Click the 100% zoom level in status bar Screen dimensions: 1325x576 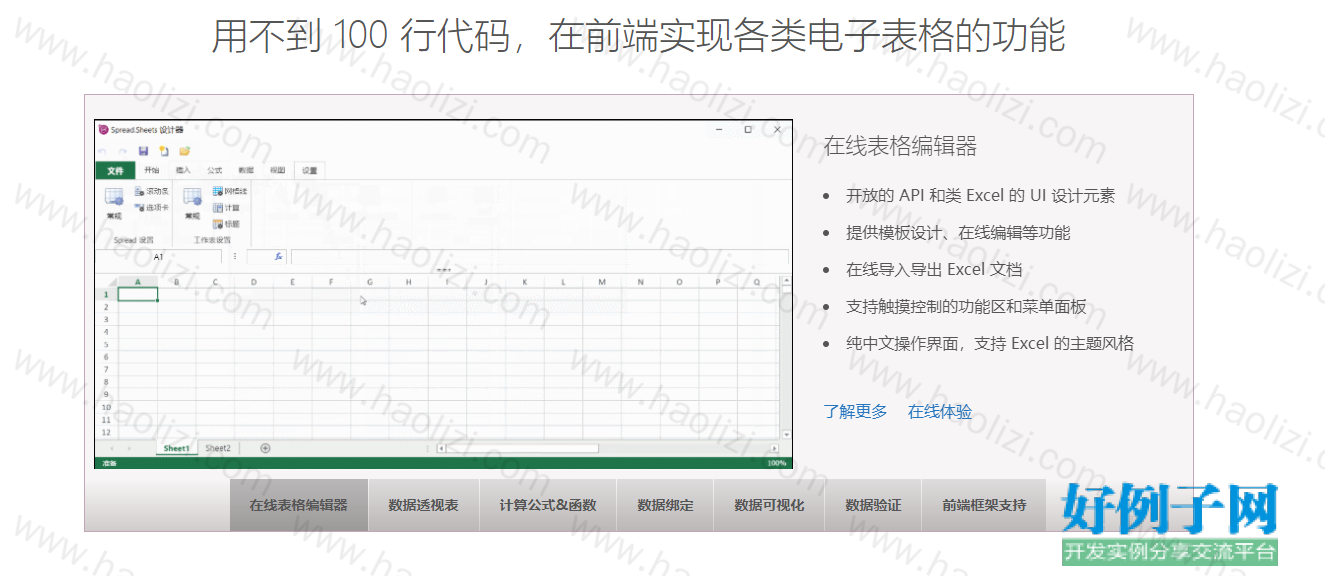tap(776, 463)
